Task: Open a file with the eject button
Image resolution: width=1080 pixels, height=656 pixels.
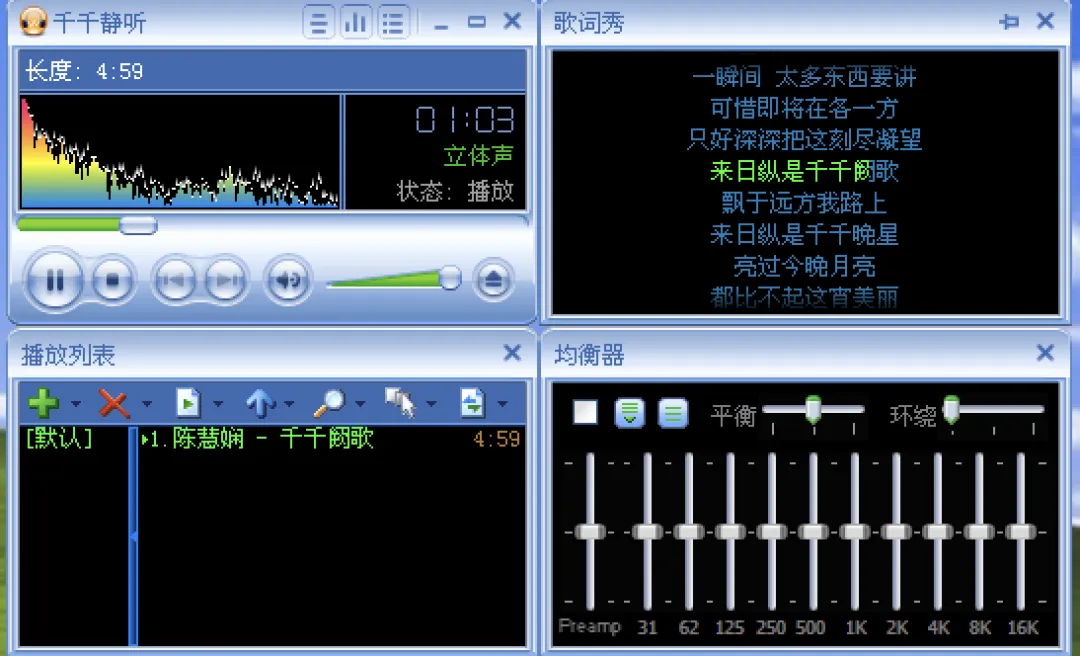Action: click(x=493, y=280)
